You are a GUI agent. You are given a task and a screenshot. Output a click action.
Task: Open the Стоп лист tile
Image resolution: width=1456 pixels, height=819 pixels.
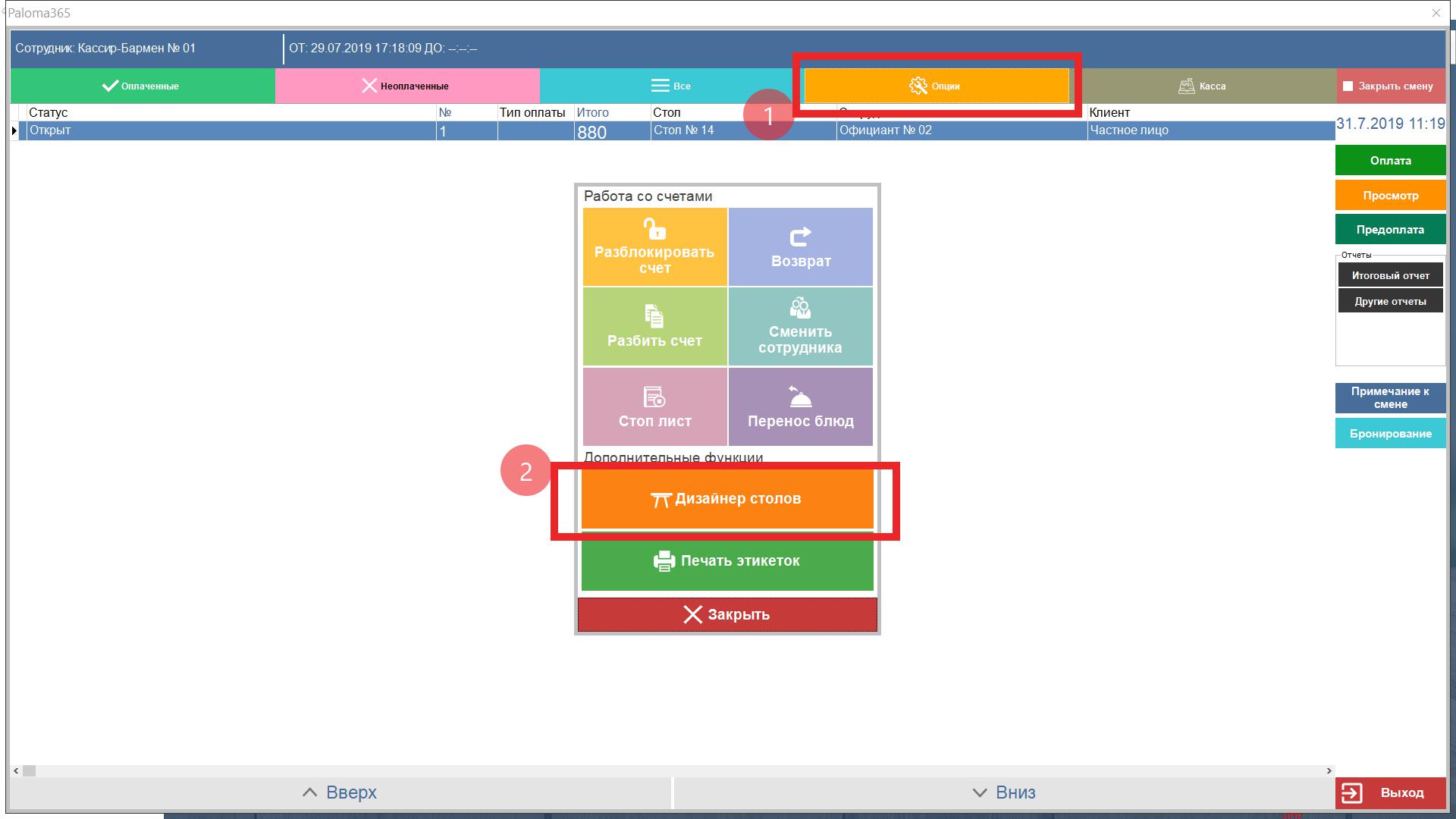654,407
